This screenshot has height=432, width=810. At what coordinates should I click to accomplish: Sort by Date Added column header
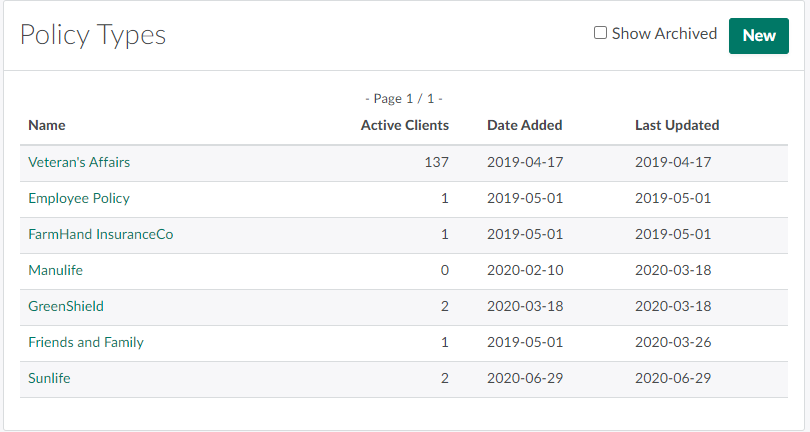click(x=525, y=125)
